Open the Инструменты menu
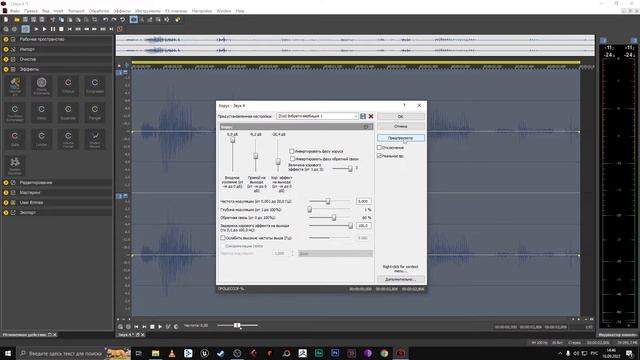640x360 pixels. [x=148, y=11]
